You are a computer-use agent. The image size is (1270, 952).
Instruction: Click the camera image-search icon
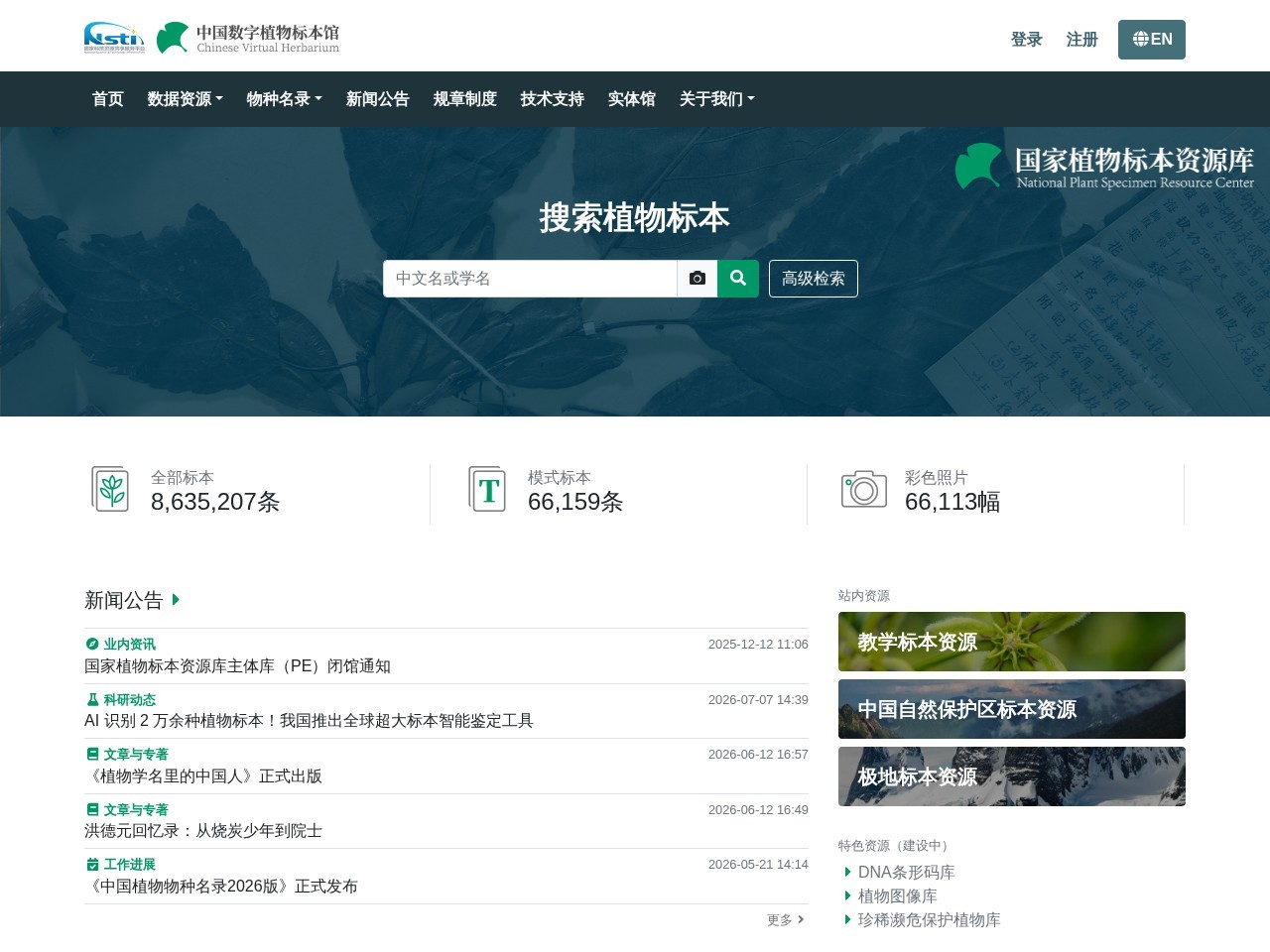pos(698,279)
